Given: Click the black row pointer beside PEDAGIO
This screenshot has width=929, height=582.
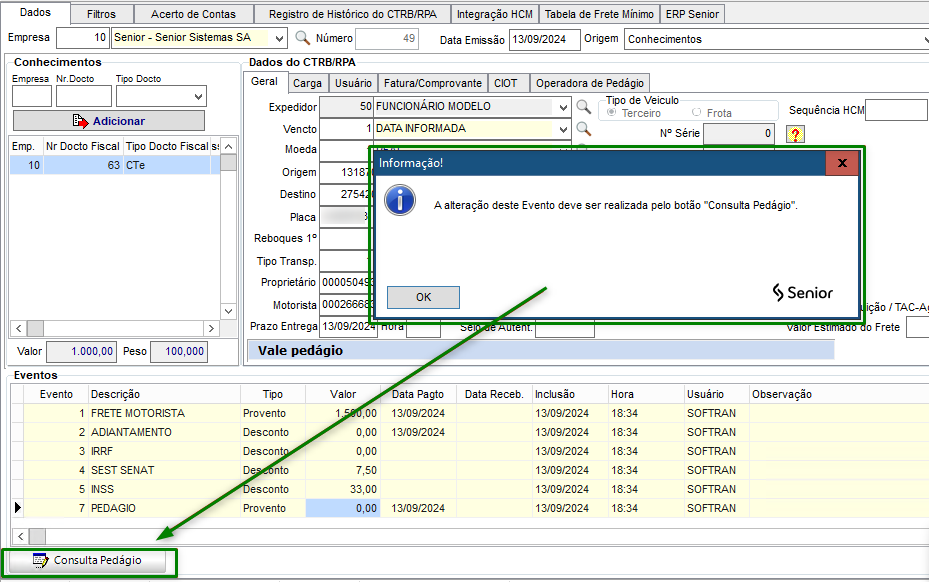Looking at the screenshot, I should click(x=17, y=508).
